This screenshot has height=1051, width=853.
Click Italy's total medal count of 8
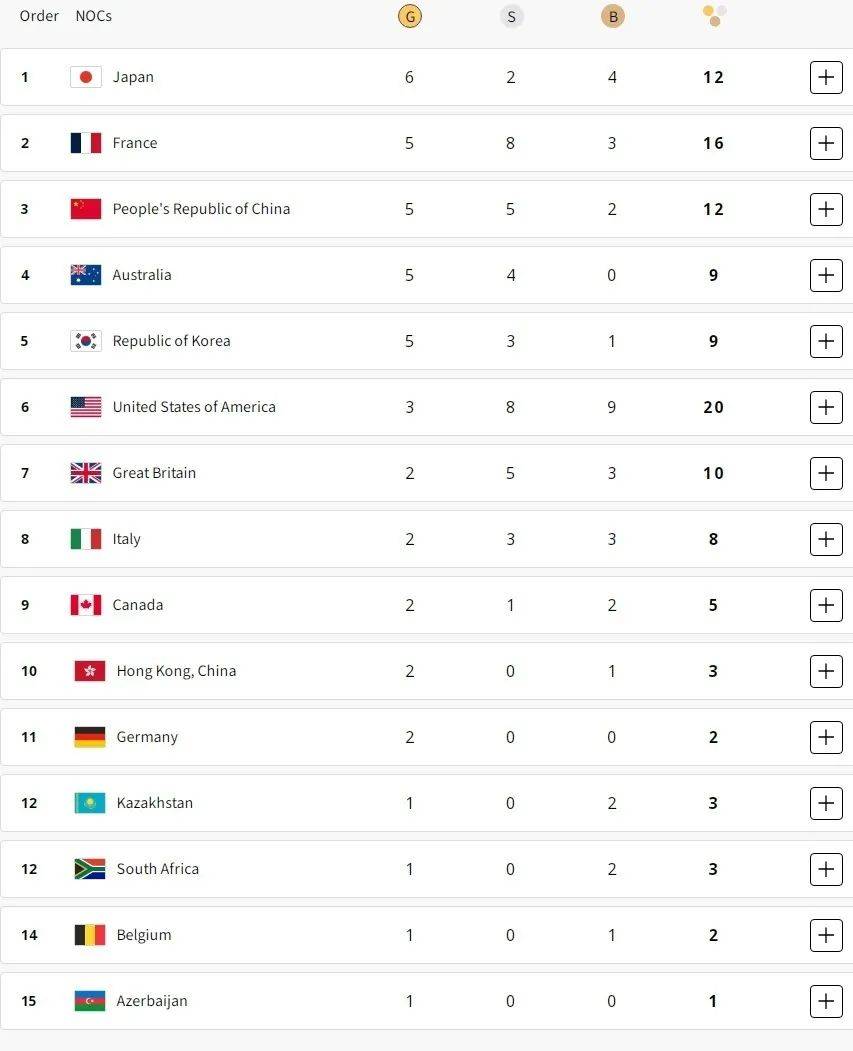tap(713, 539)
